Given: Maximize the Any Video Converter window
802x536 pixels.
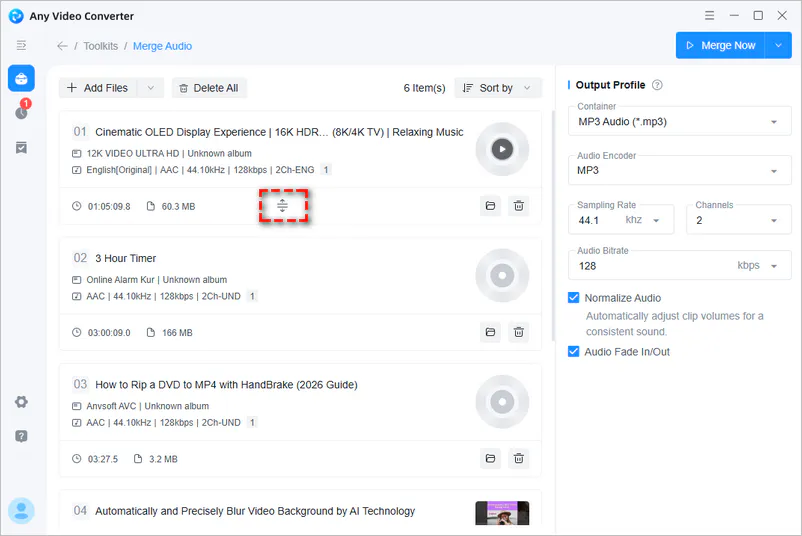Looking at the screenshot, I should coord(758,15).
